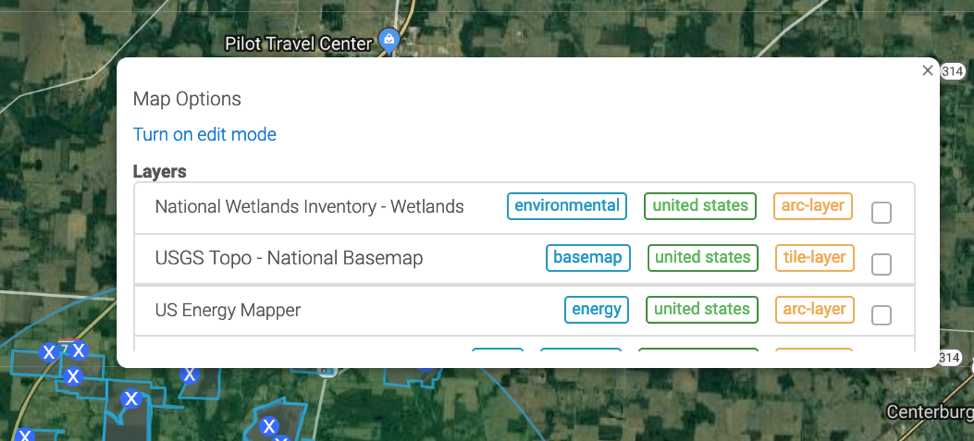This screenshot has width=974, height=441.
Task: Click the environmental tag on Wetlands layer
Action: (x=567, y=206)
